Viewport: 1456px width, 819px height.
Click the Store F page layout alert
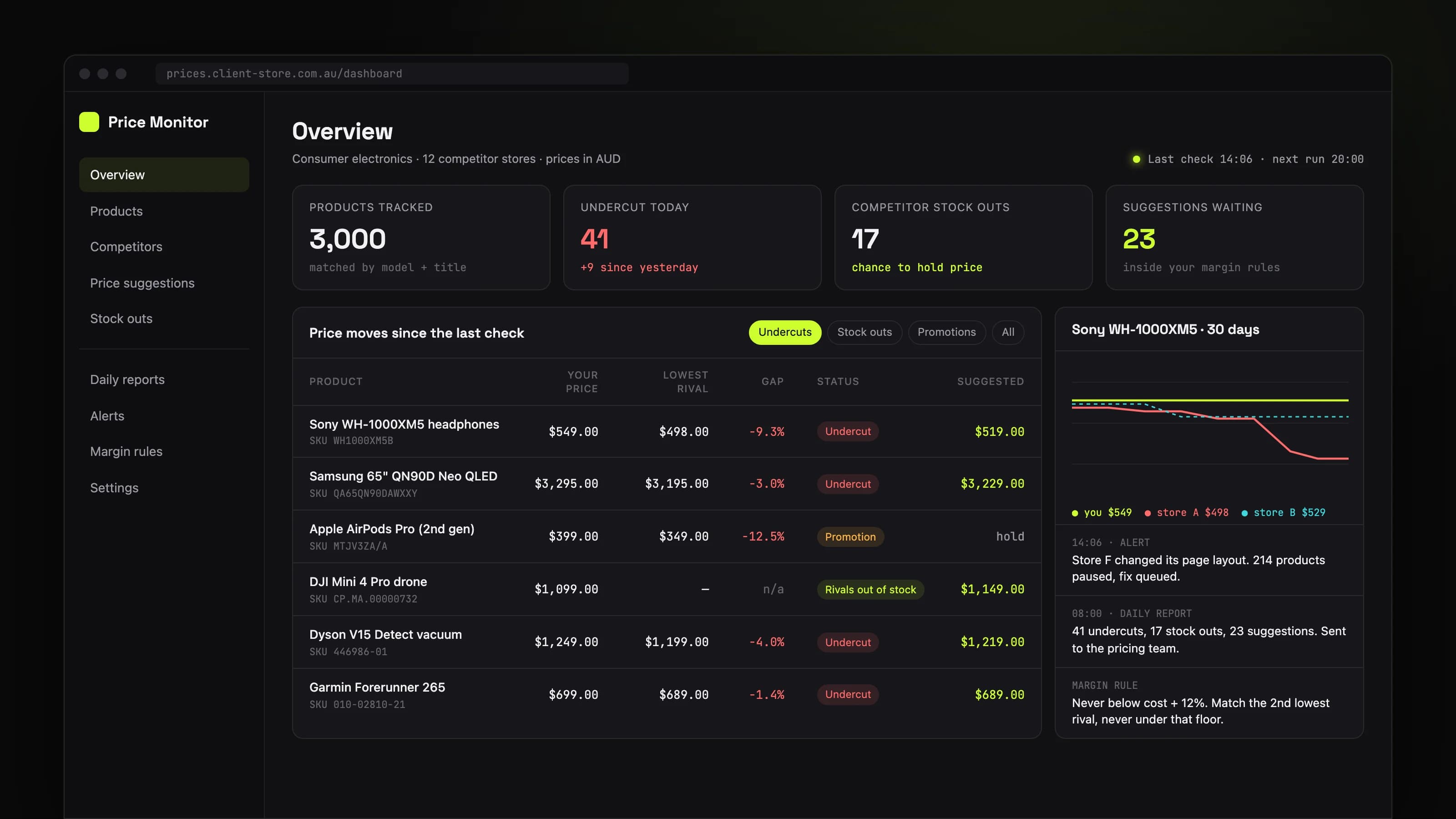(1209, 560)
